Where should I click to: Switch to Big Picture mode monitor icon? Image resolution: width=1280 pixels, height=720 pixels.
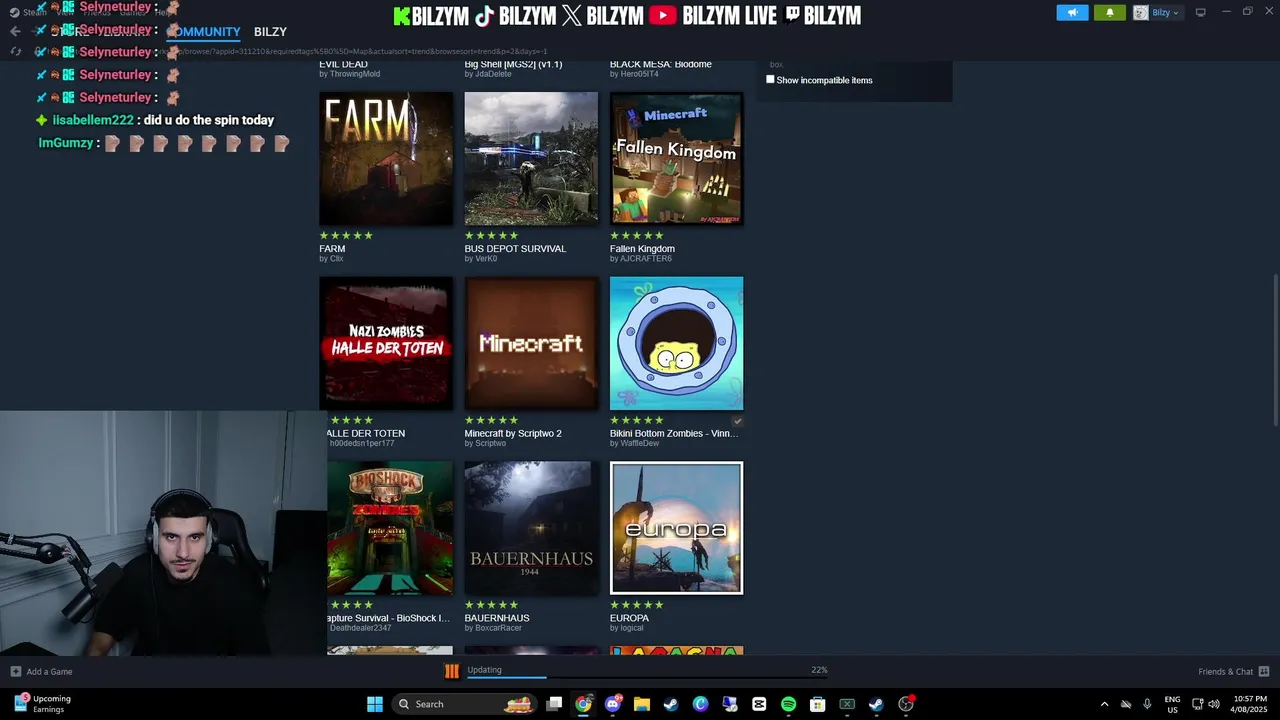click(1201, 12)
